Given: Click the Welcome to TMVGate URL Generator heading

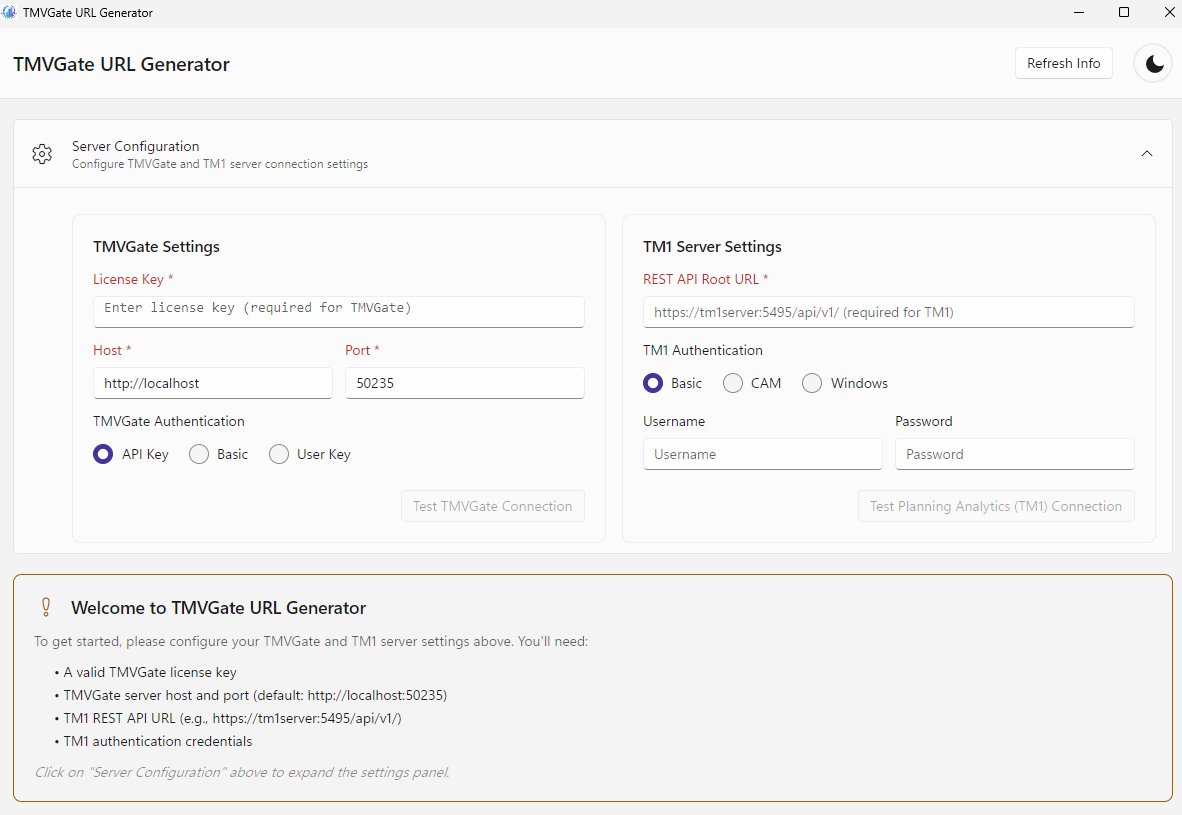Looking at the screenshot, I should [x=219, y=608].
